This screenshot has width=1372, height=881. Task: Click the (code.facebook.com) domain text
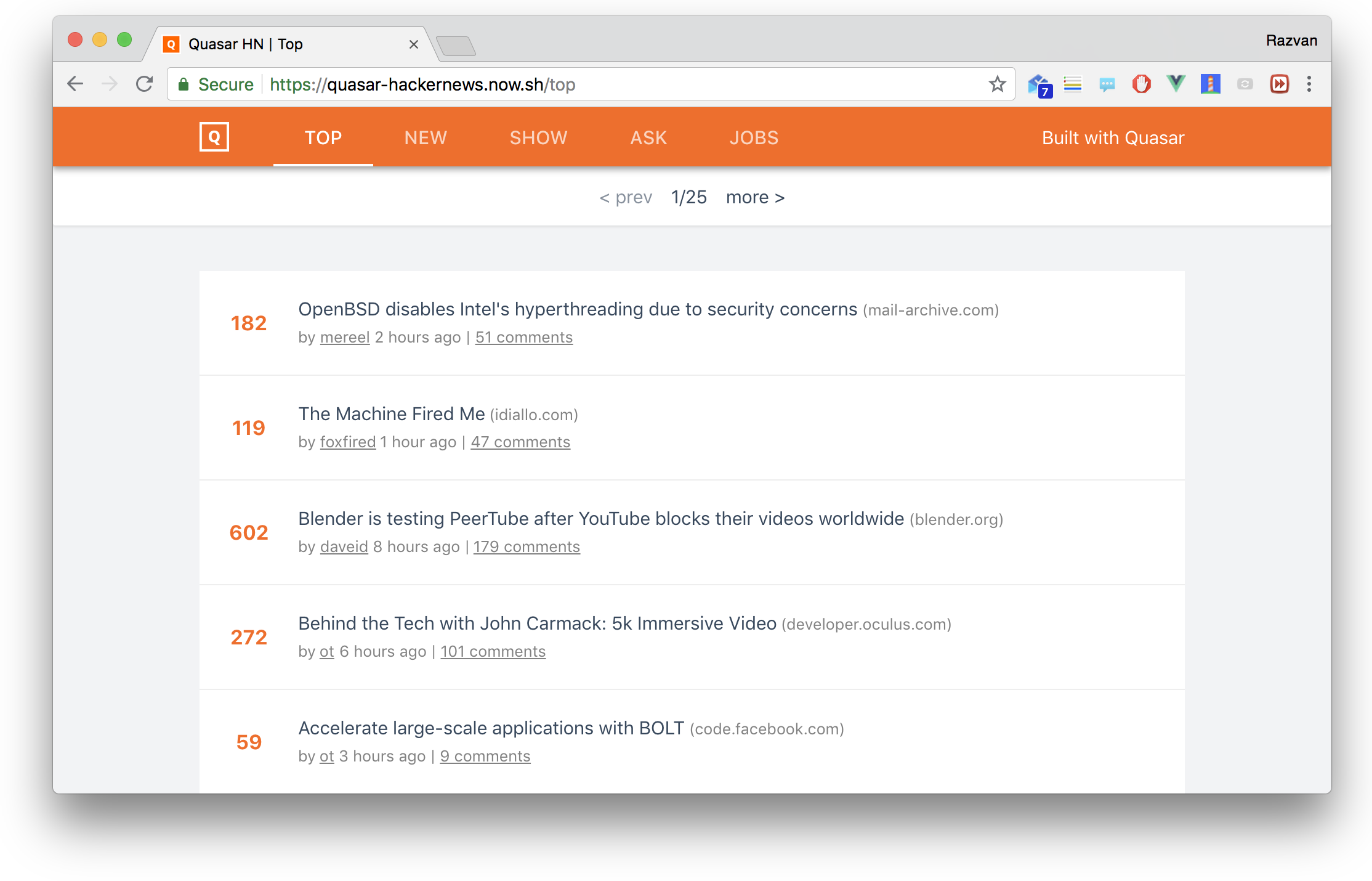[x=767, y=729]
